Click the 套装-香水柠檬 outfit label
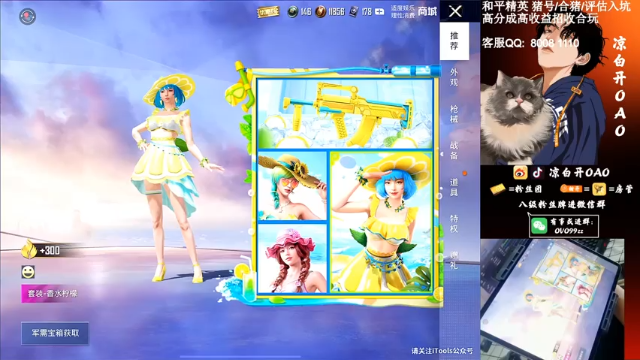The width and height of the screenshot is (640, 360). [52, 293]
